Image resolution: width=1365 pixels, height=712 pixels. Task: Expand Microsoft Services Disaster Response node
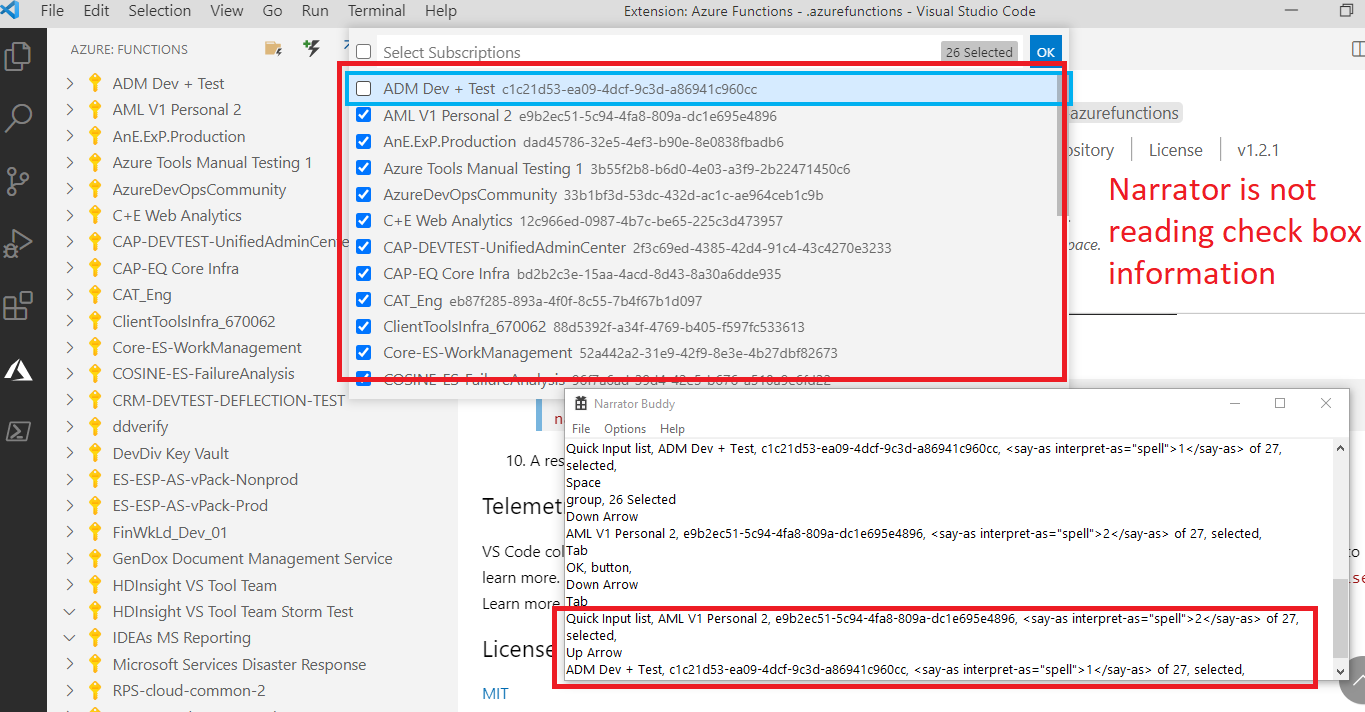70,665
